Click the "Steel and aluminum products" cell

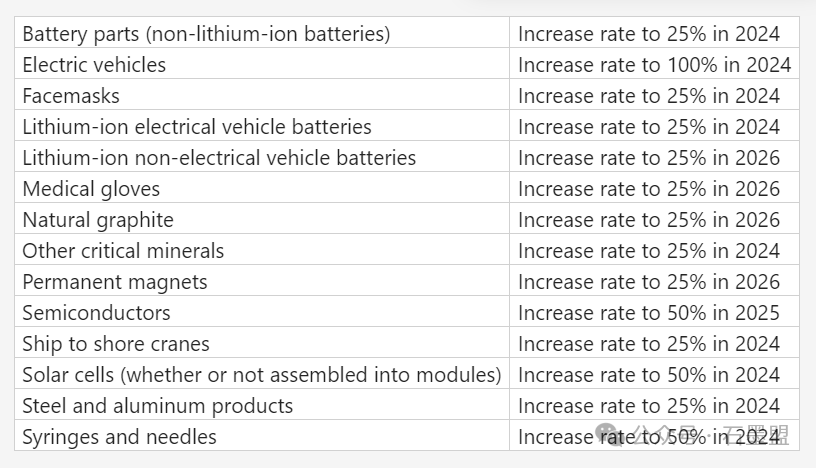click(158, 406)
